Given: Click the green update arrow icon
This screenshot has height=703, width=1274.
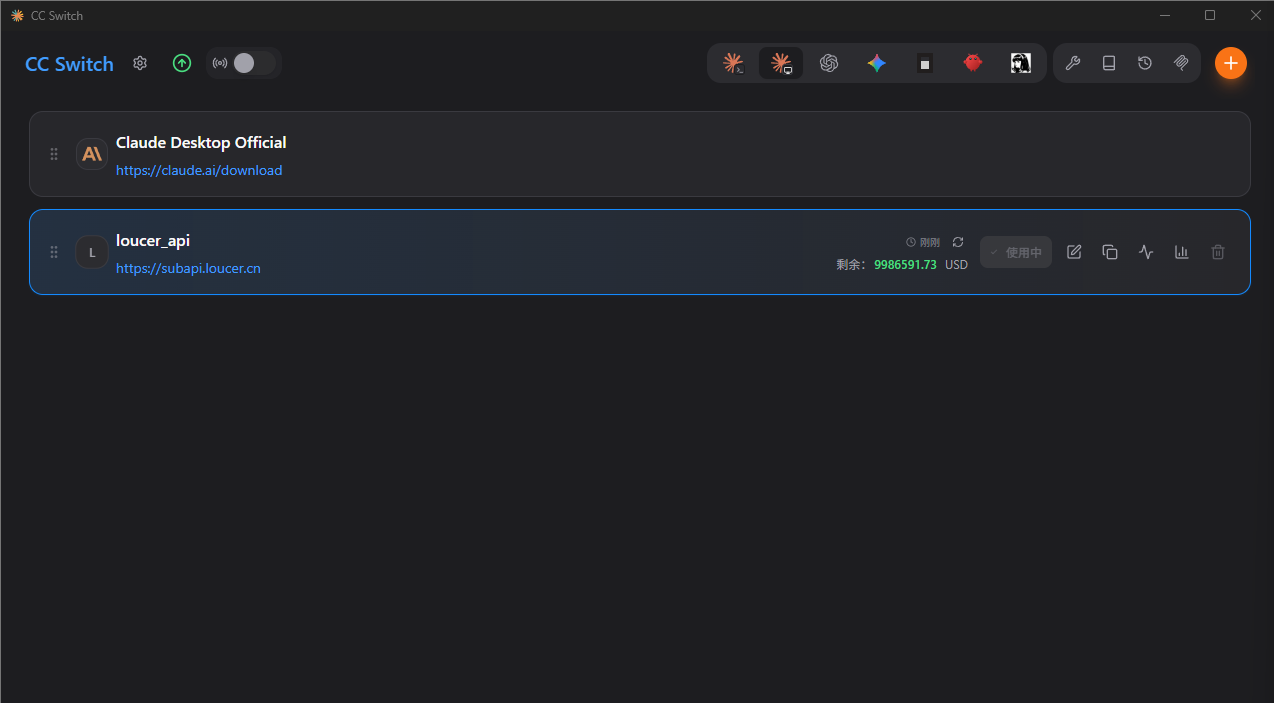Looking at the screenshot, I should point(182,63).
